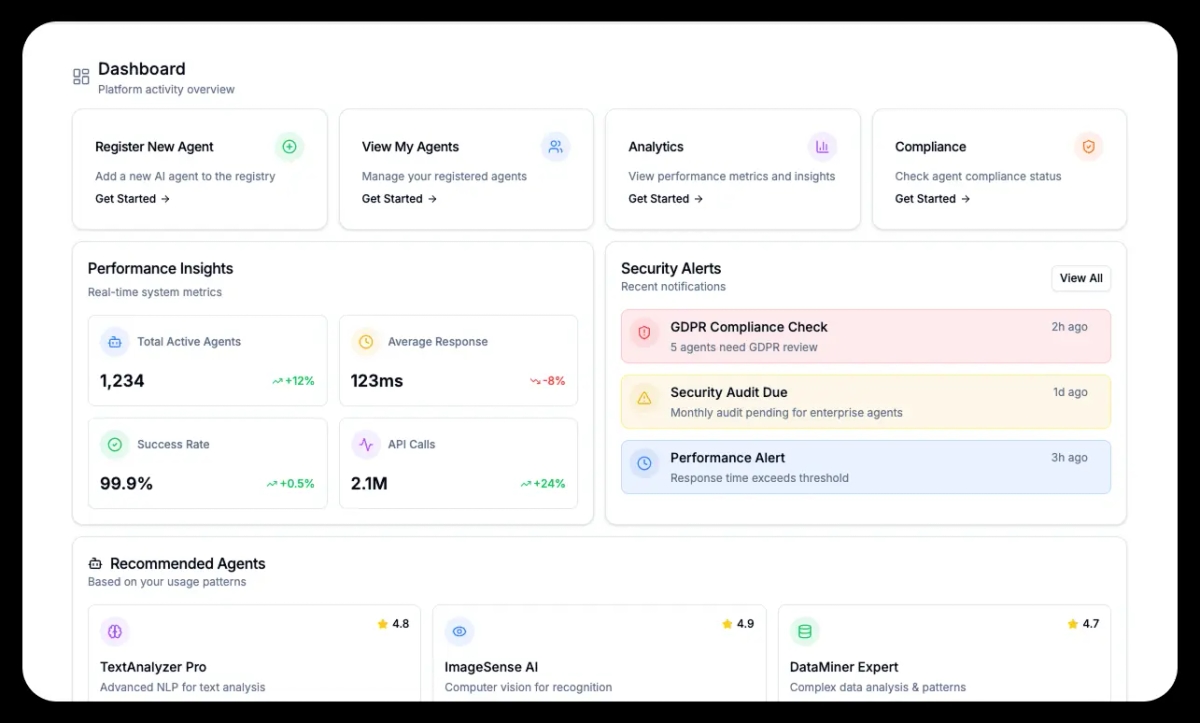Click the Recommended Agents heading
The image size is (1200, 723).
coord(188,564)
